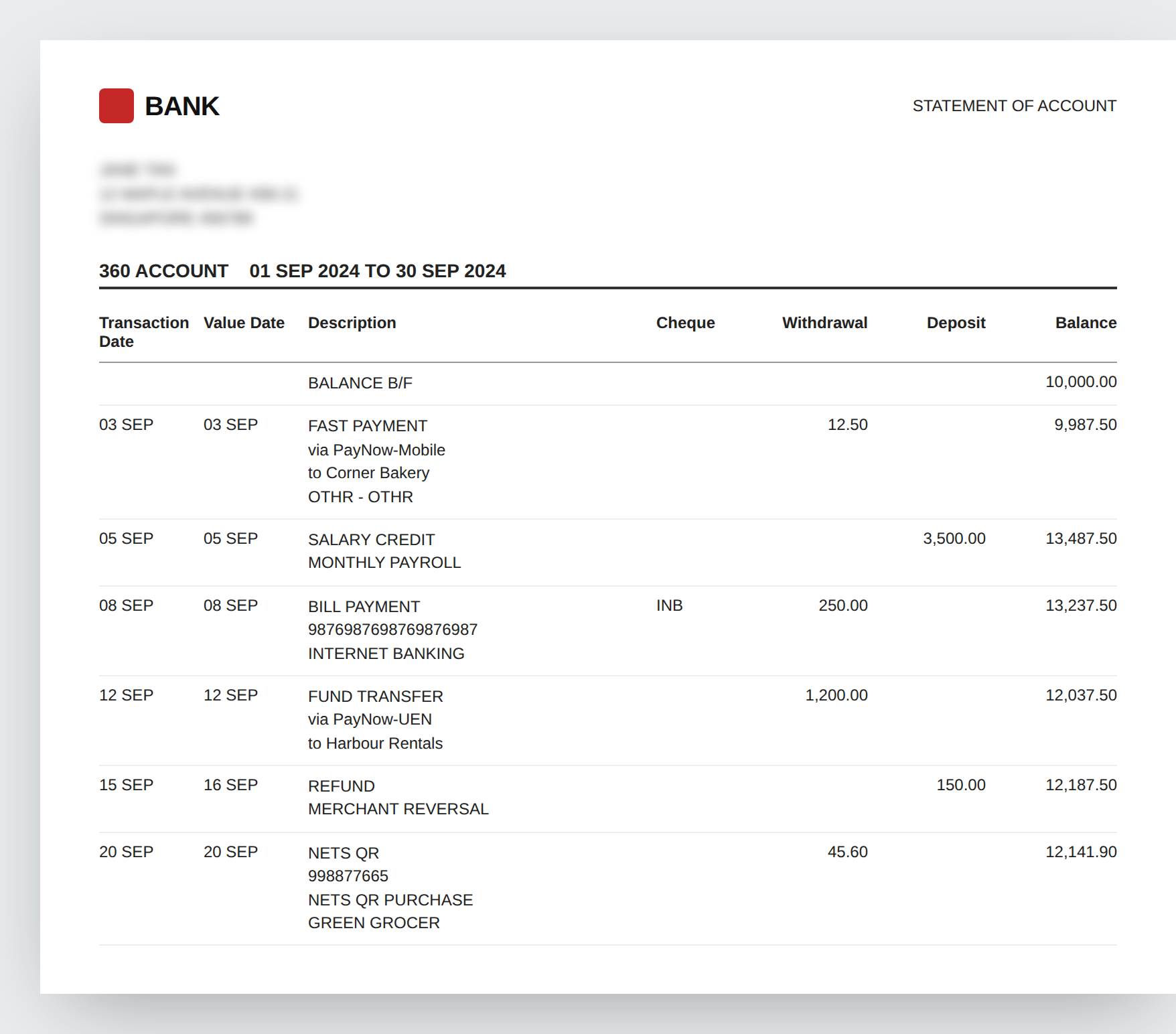The width and height of the screenshot is (1176, 1034).
Task: Click the 9,987.50 balance value
Action: click(x=1086, y=425)
